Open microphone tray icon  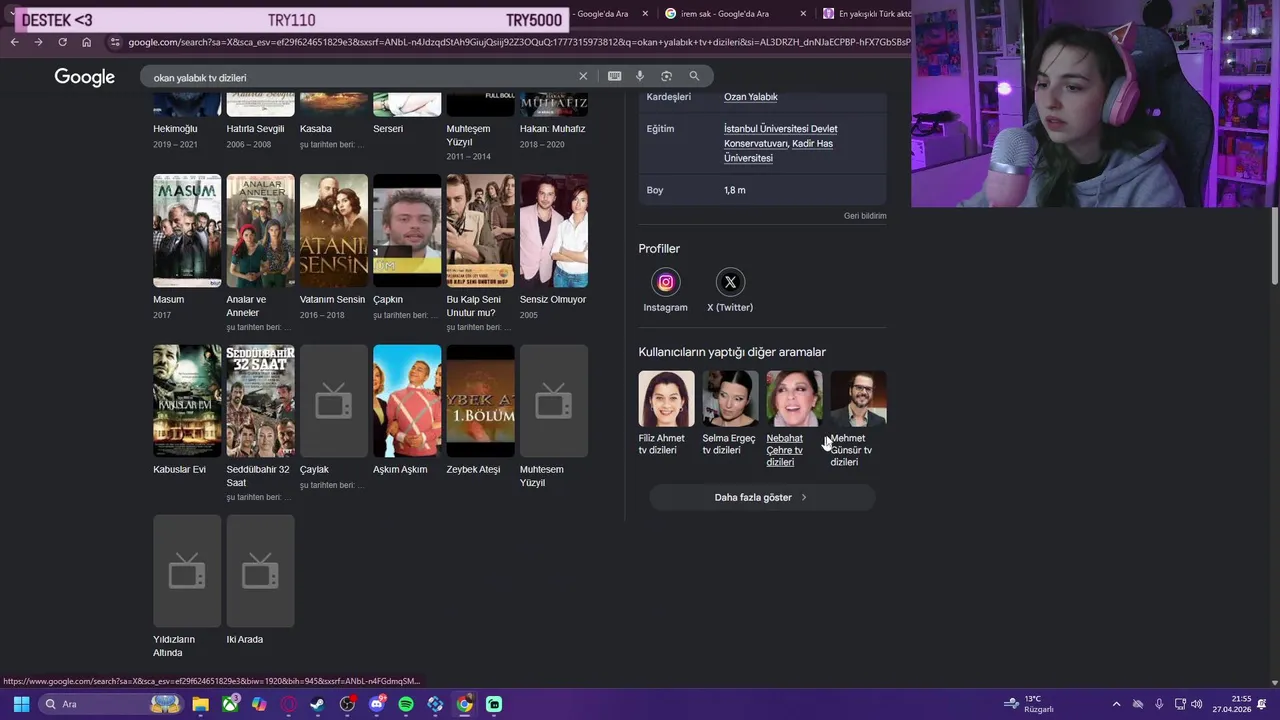tap(1159, 704)
